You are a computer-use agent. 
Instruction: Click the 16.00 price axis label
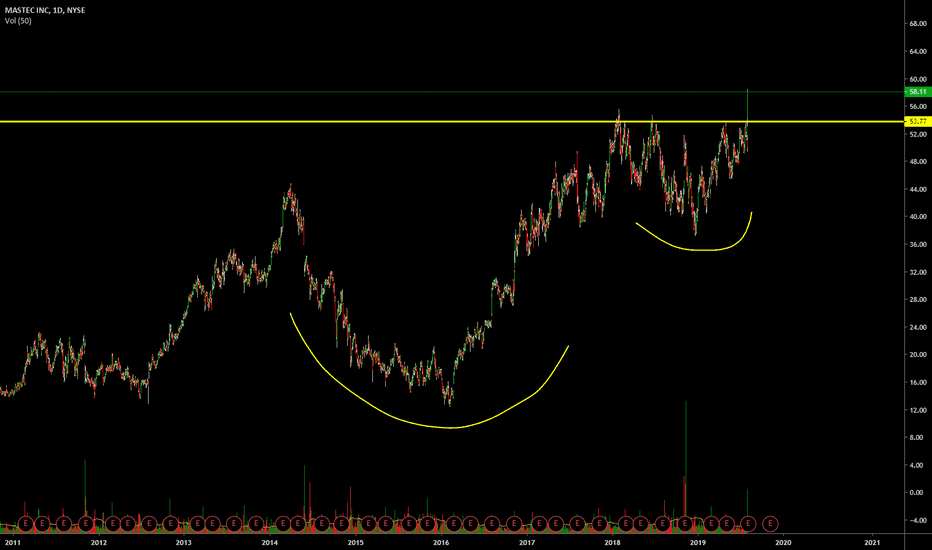tap(917, 382)
